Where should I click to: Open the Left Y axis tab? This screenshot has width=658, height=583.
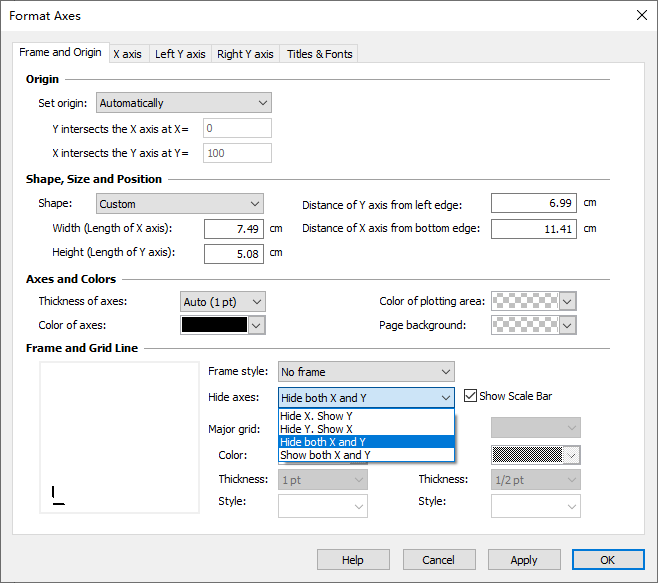[180, 54]
